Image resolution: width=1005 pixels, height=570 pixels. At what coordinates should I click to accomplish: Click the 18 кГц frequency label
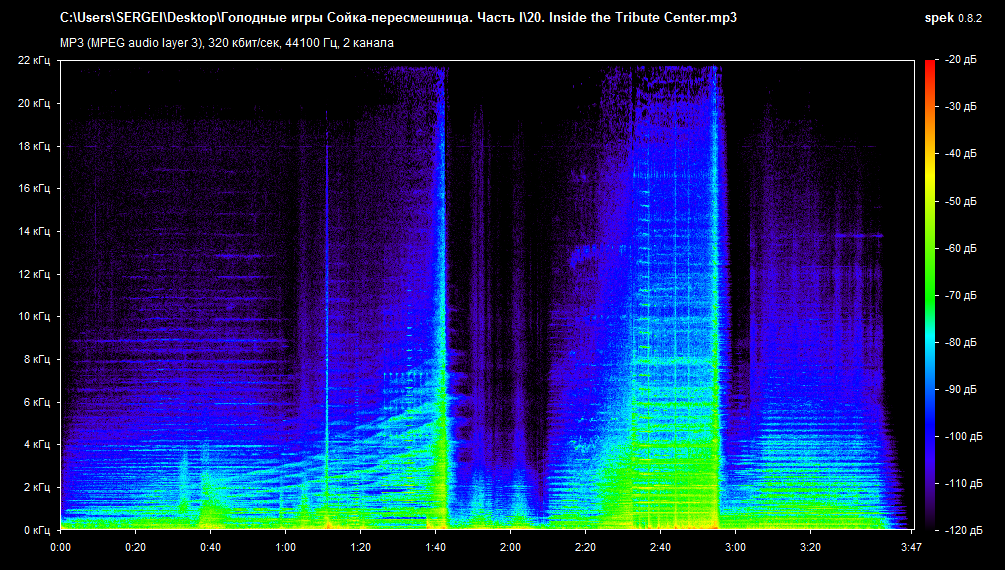(x=33, y=146)
